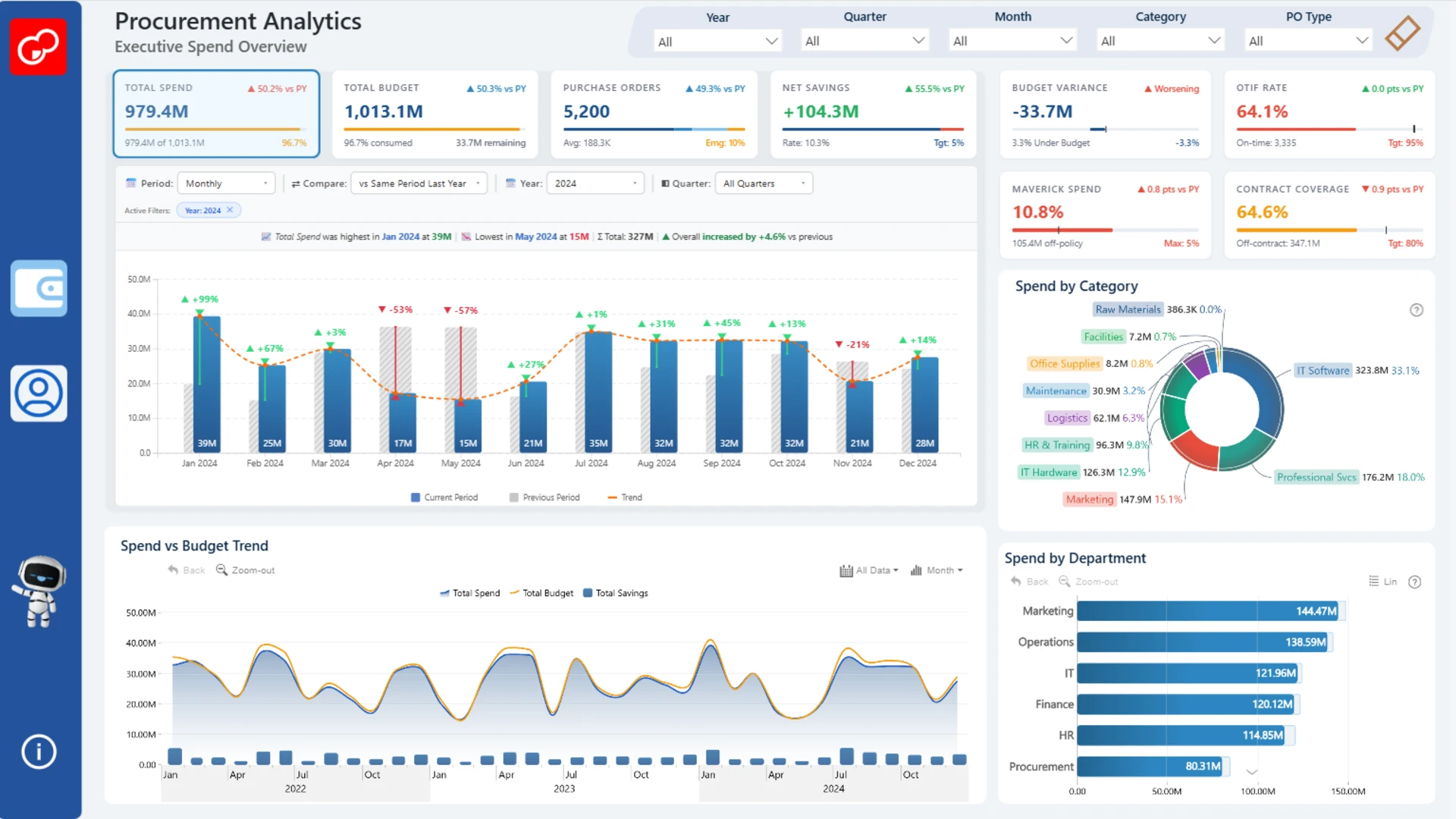Open the user profile icon in sidebar

[x=39, y=393]
